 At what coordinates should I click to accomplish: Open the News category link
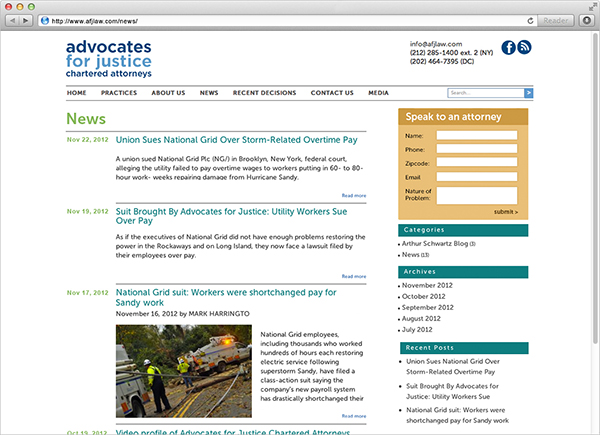(411, 255)
